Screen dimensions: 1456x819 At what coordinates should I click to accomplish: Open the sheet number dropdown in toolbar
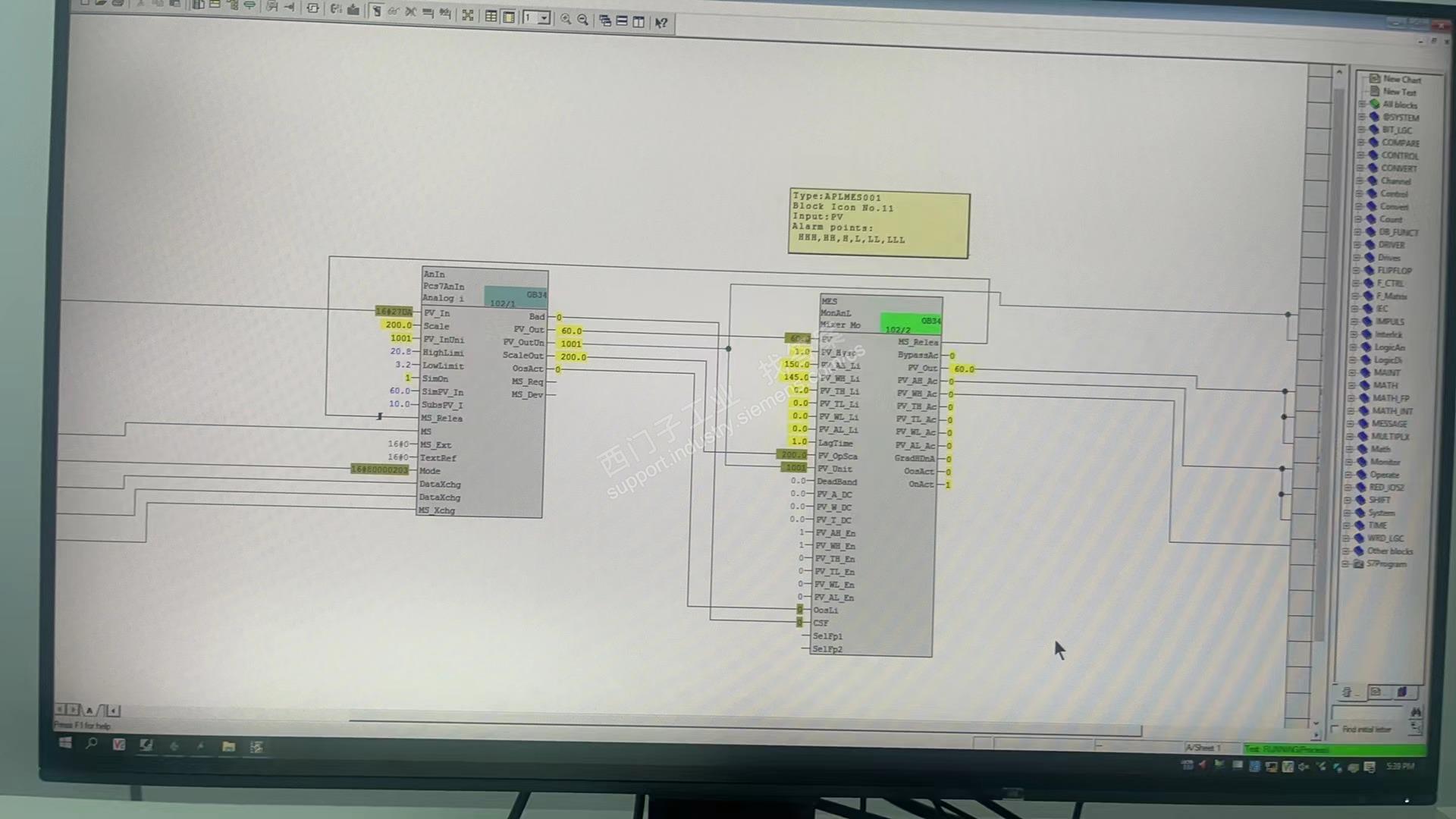(544, 17)
